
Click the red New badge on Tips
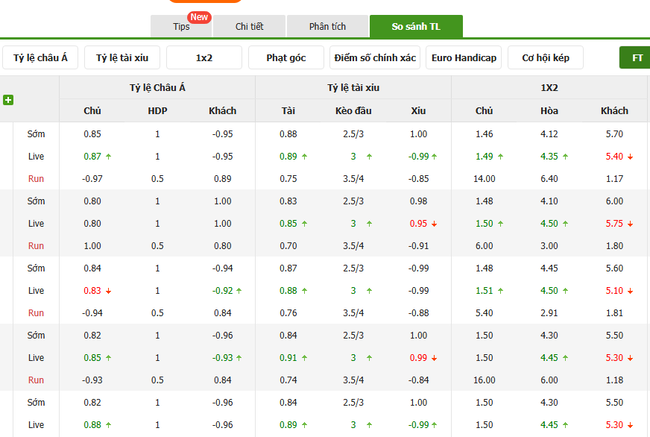pyautogui.click(x=199, y=17)
